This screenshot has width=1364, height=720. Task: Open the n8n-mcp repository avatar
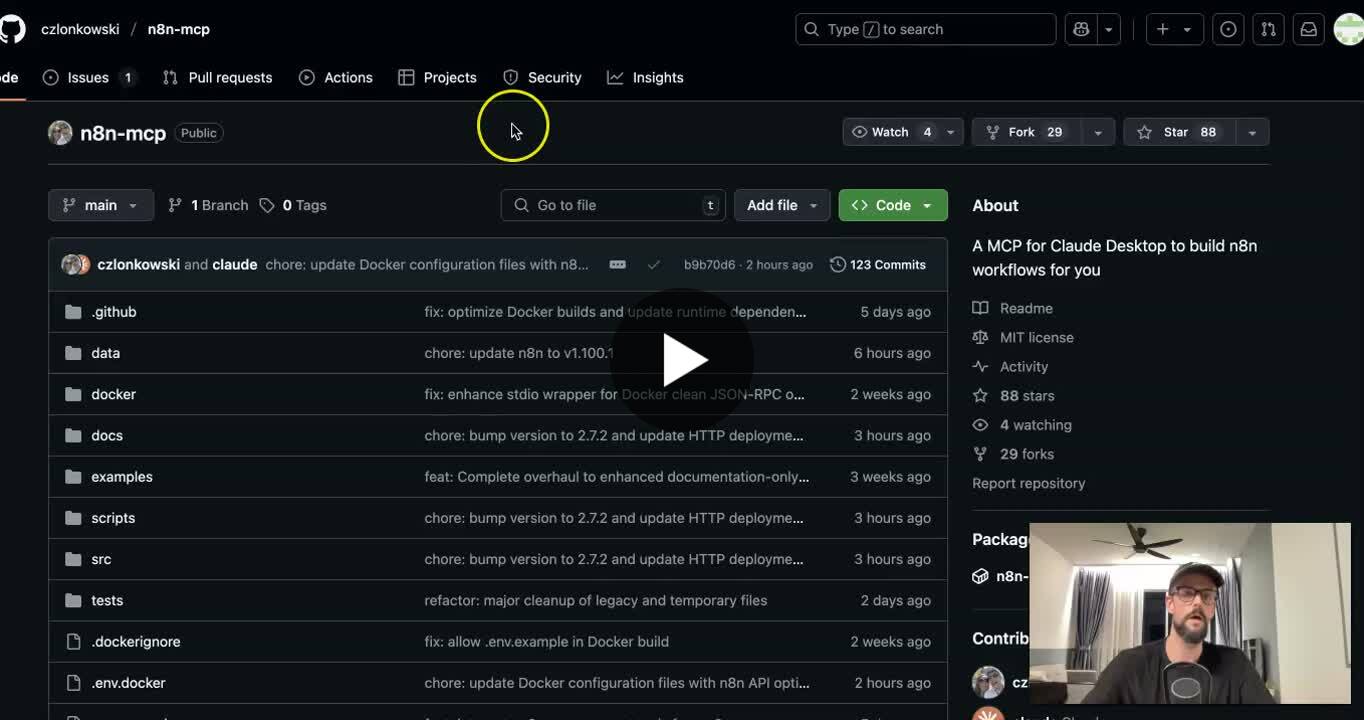coord(60,132)
